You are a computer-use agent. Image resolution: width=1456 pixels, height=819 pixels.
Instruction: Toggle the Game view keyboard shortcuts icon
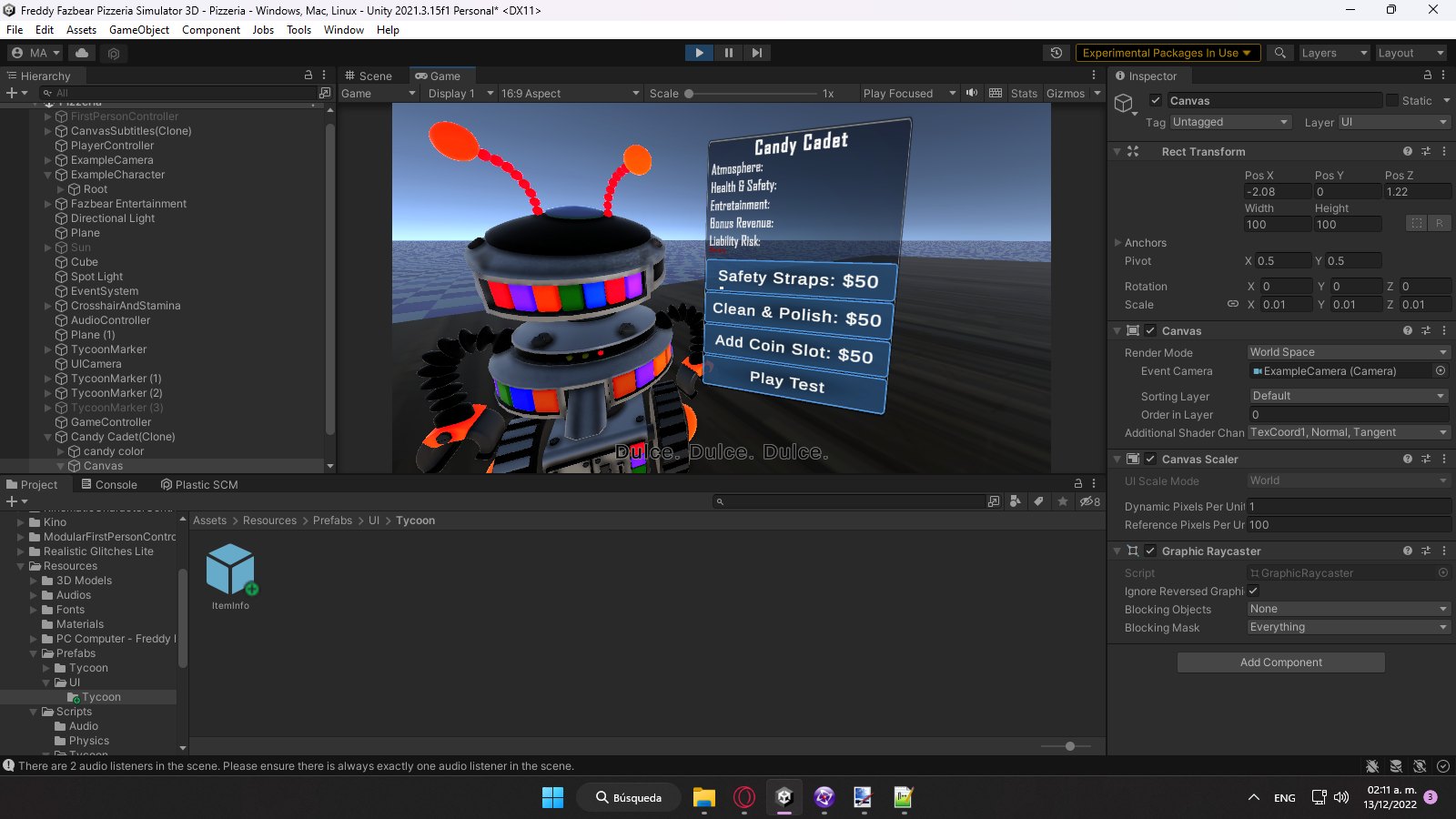coord(996,93)
